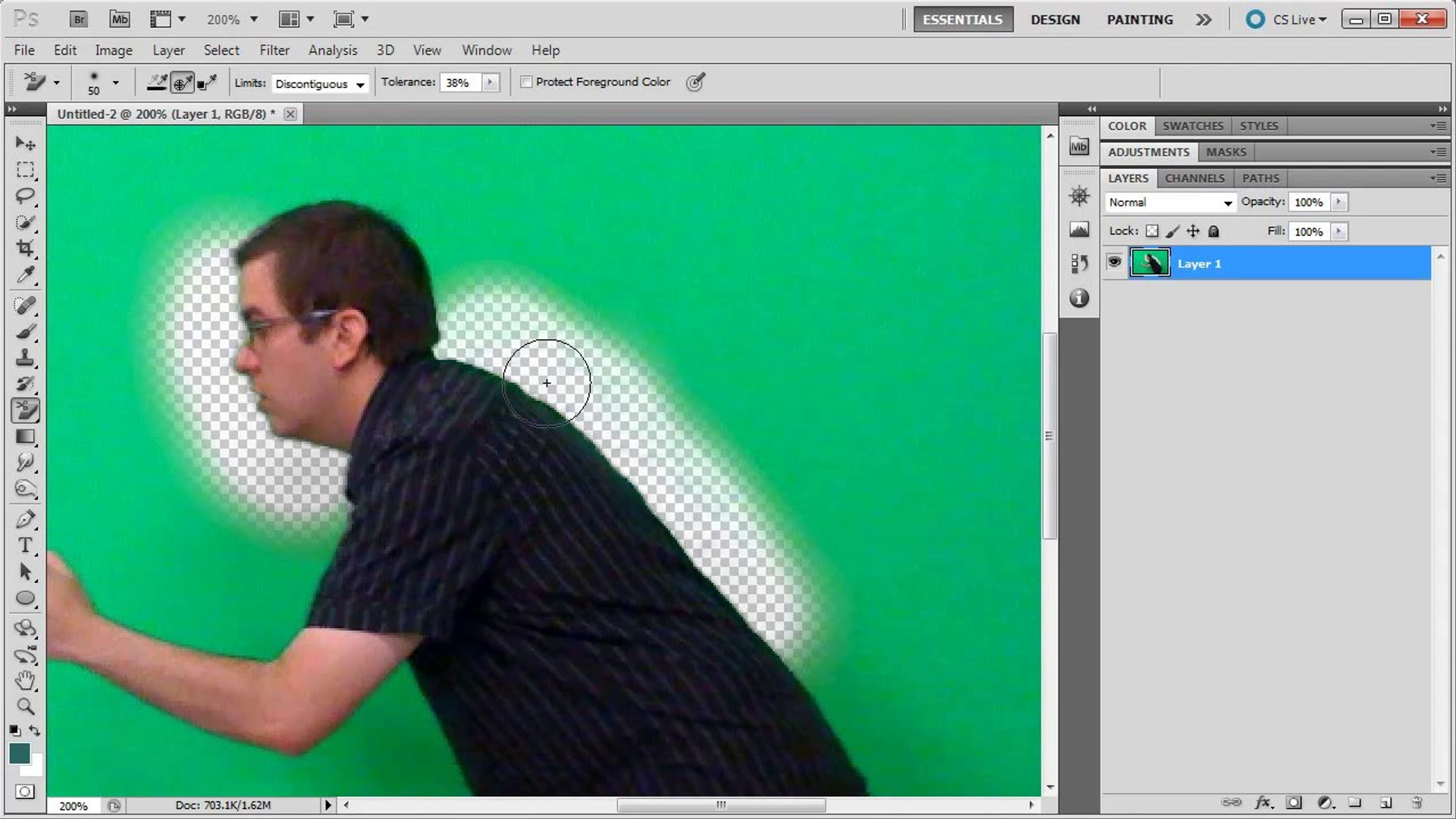
Task: Toggle lock transparent pixels for layer
Action: [x=1152, y=231]
